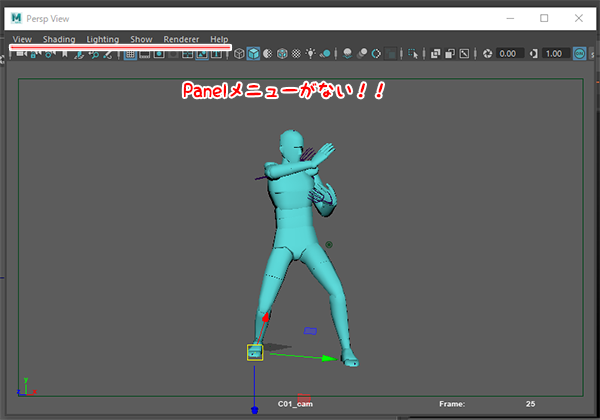Expand the Help menu
The image size is (600, 420).
pyautogui.click(x=219, y=39)
